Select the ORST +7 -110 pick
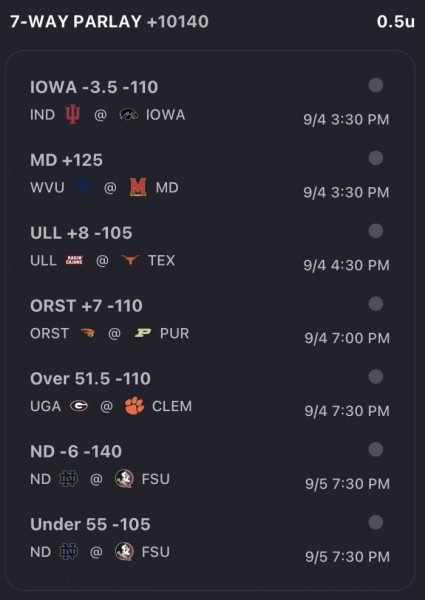The height and width of the screenshot is (600, 425). (x=86, y=306)
